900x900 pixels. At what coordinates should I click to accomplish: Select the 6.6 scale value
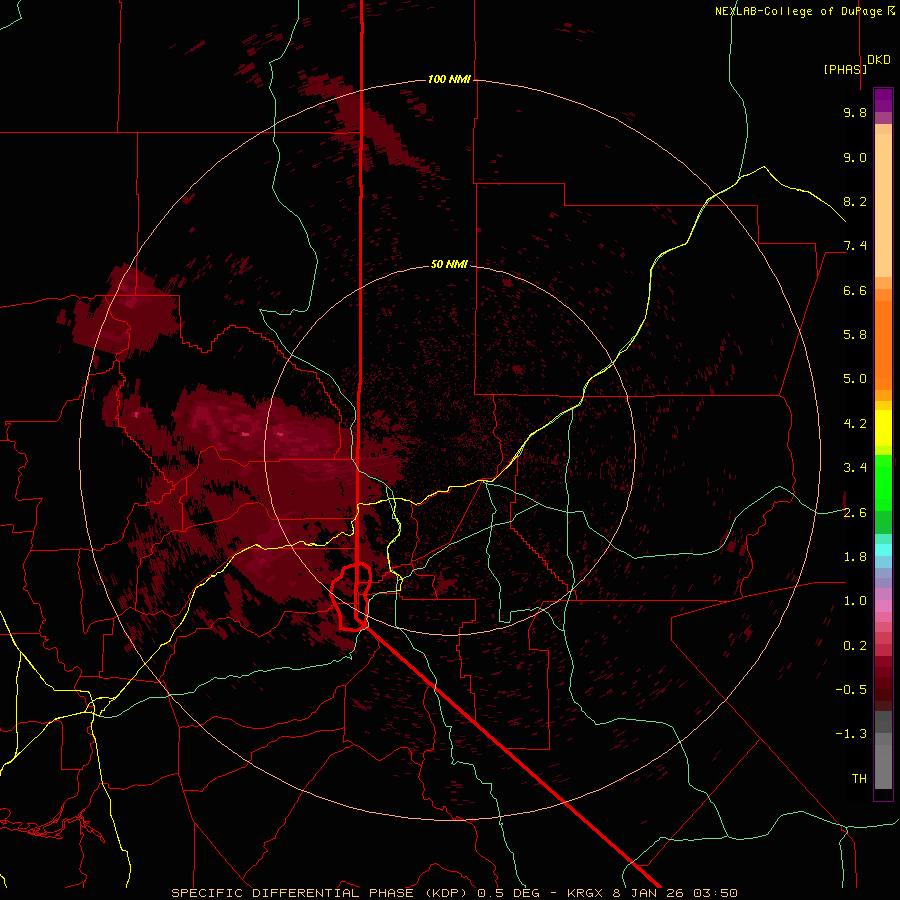(x=855, y=290)
